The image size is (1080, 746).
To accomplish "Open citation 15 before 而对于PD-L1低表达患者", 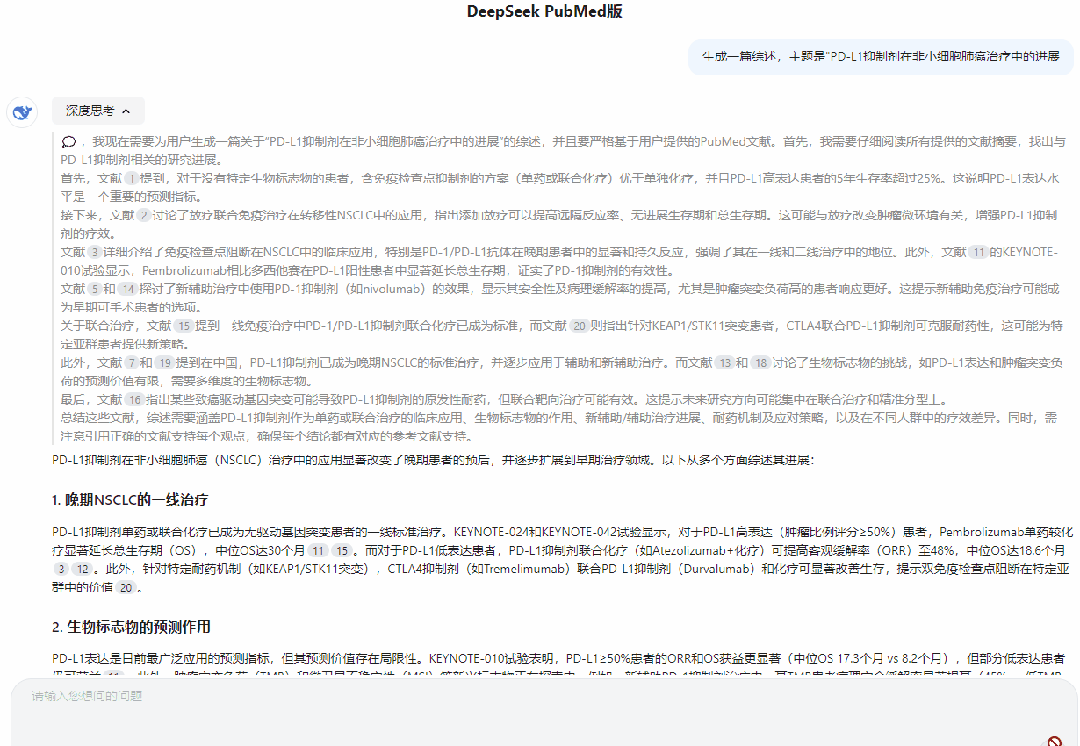I will point(342,550).
